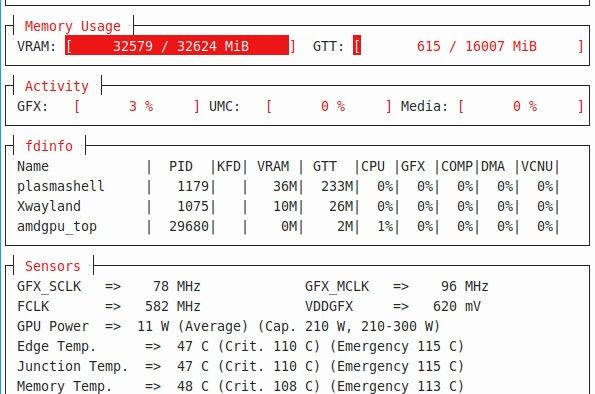Select the GTT usage bar showing 615 / 16007 MiB

pos(468,46)
